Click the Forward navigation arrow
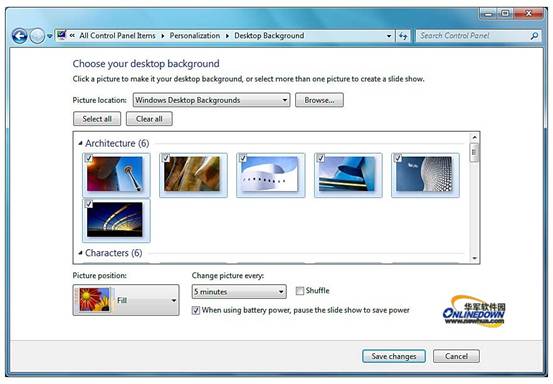The height and width of the screenshot is (384, 553). (x=37, y=36)
